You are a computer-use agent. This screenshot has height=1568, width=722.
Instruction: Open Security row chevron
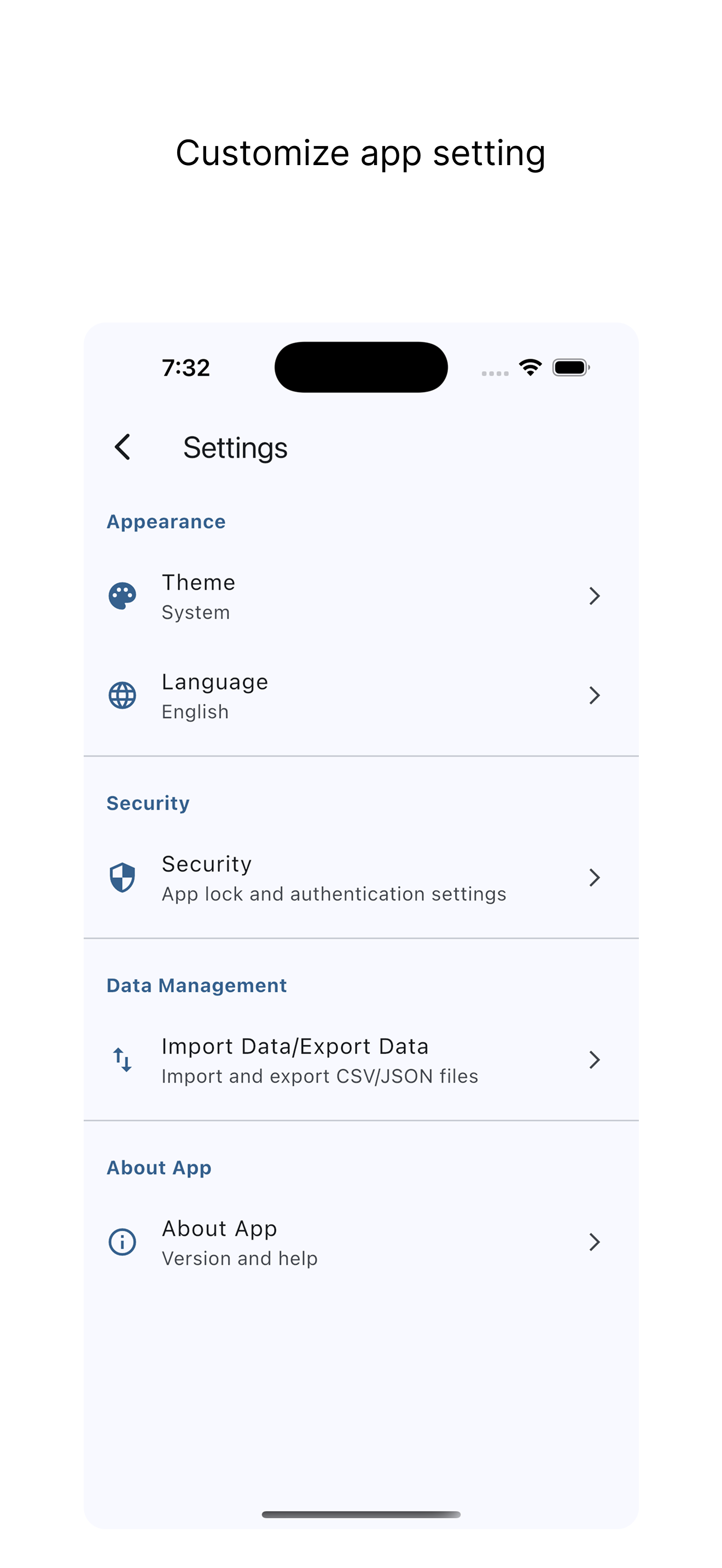595,877
